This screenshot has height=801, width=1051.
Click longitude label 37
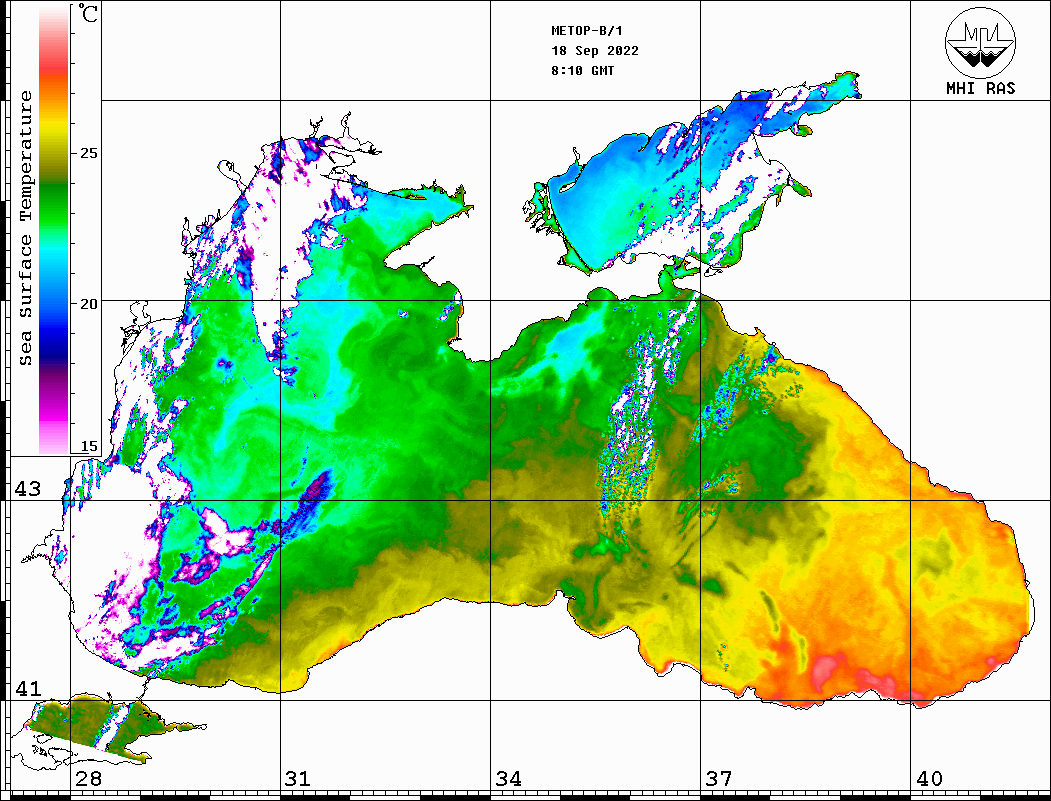[x=719, y=778]
